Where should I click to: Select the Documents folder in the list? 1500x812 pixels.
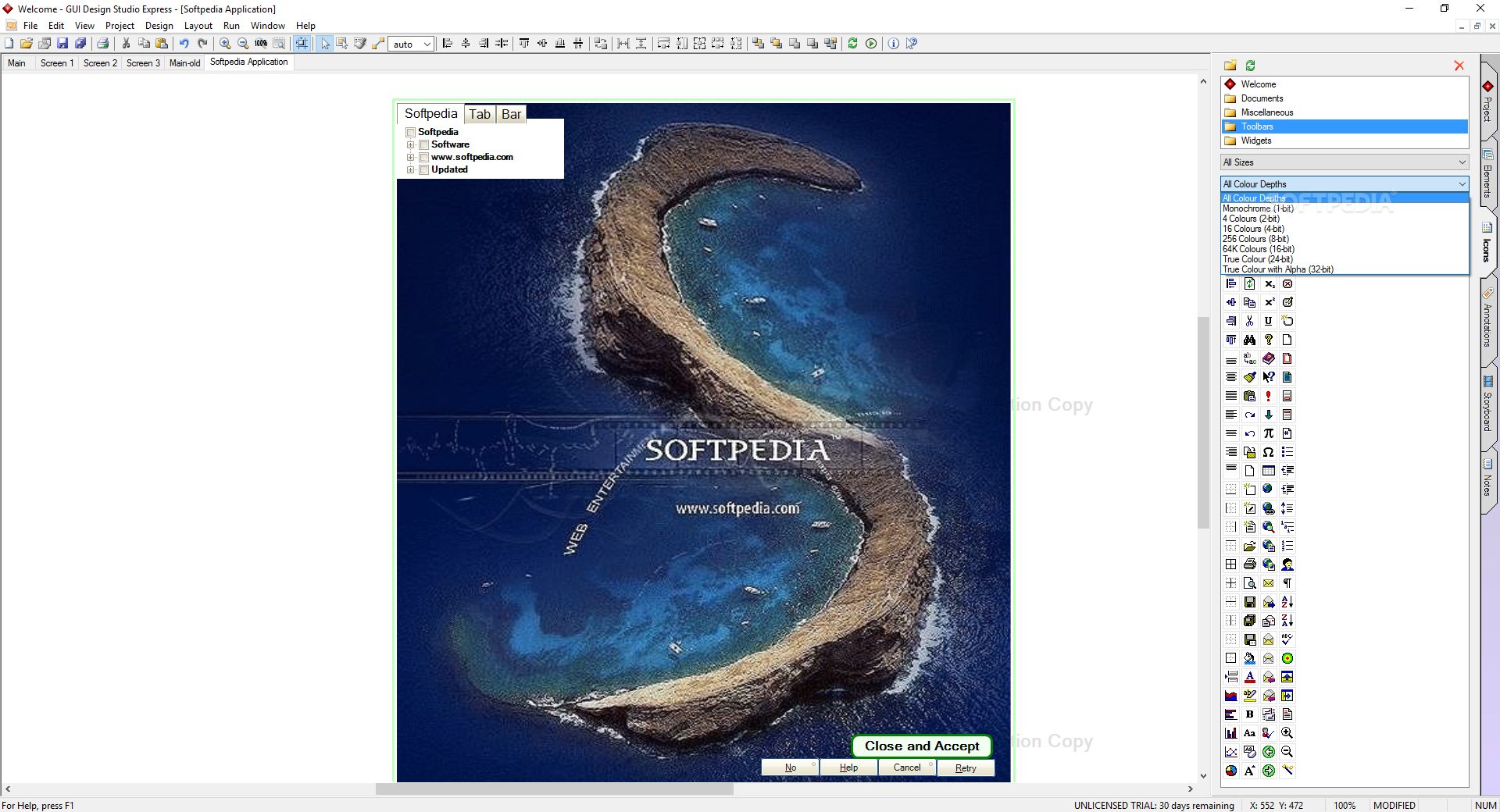coord(1345,98)
